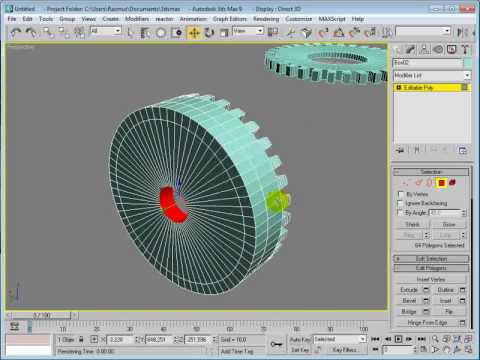
Task: Open the Rendering menu
Action: pos(266,19)
